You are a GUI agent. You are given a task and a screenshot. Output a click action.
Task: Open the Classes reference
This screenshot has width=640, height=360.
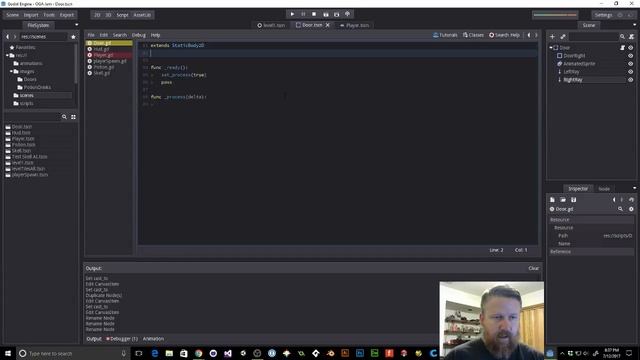(473, 35)
